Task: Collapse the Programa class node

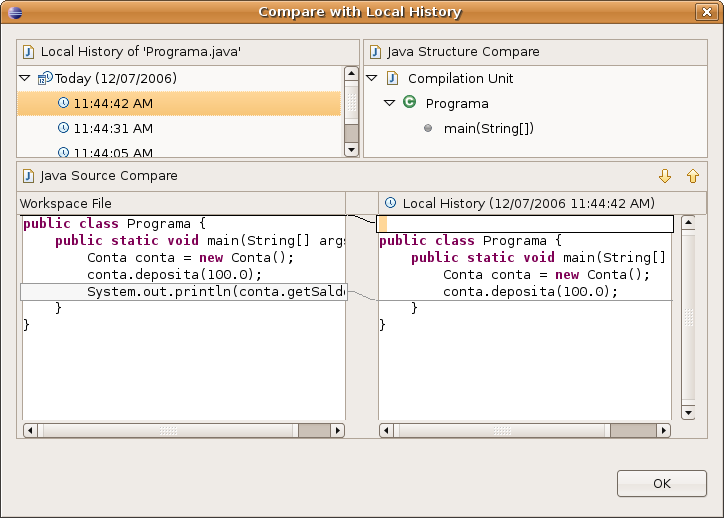Action: point(390,103)
